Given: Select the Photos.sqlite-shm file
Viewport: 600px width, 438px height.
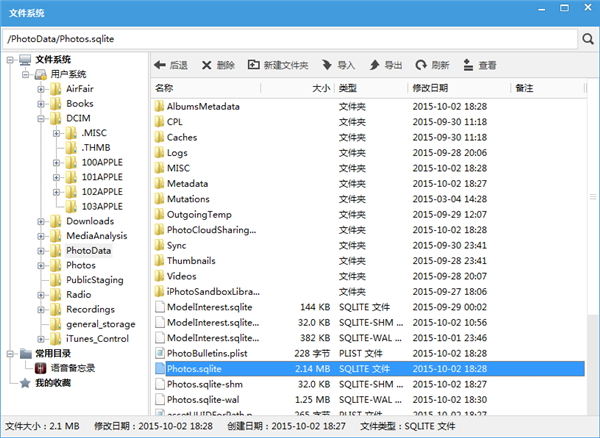Looking at the screenshot, I should tap(369, 384).
